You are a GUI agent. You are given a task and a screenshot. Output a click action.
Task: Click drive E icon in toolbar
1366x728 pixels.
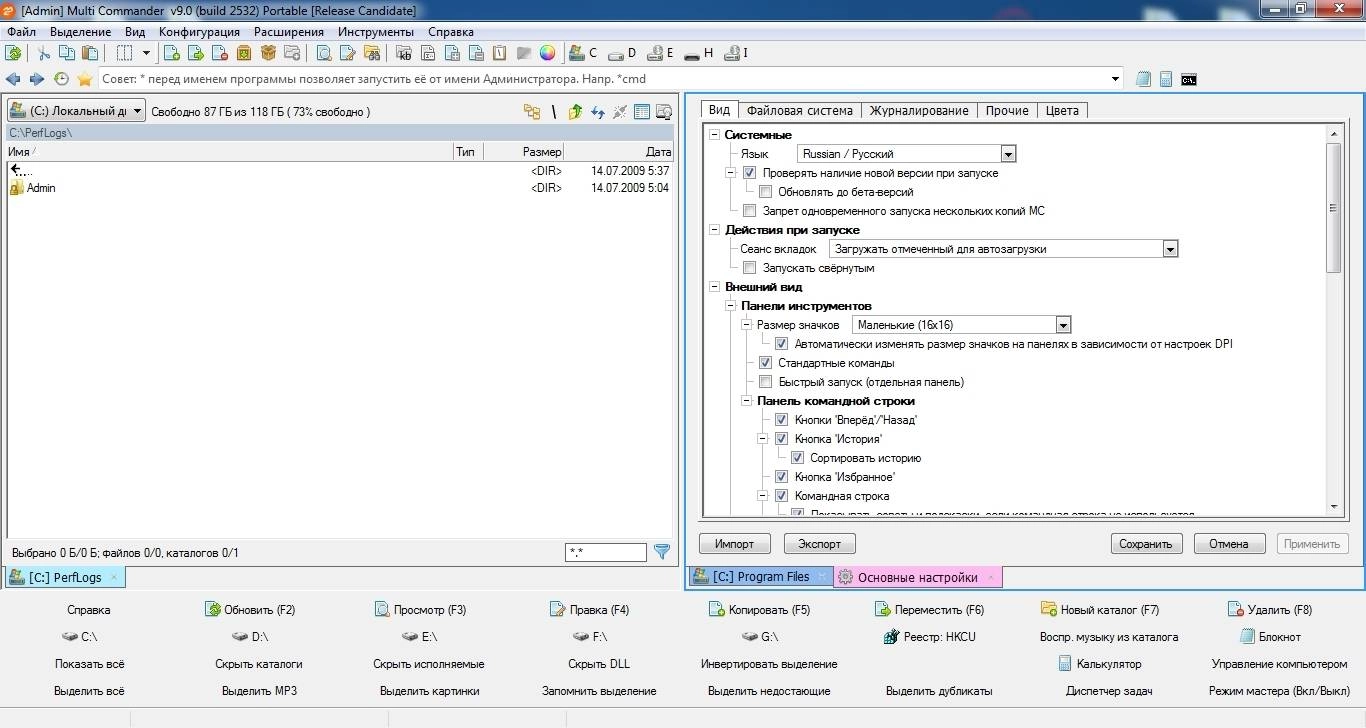coord(659,53)
